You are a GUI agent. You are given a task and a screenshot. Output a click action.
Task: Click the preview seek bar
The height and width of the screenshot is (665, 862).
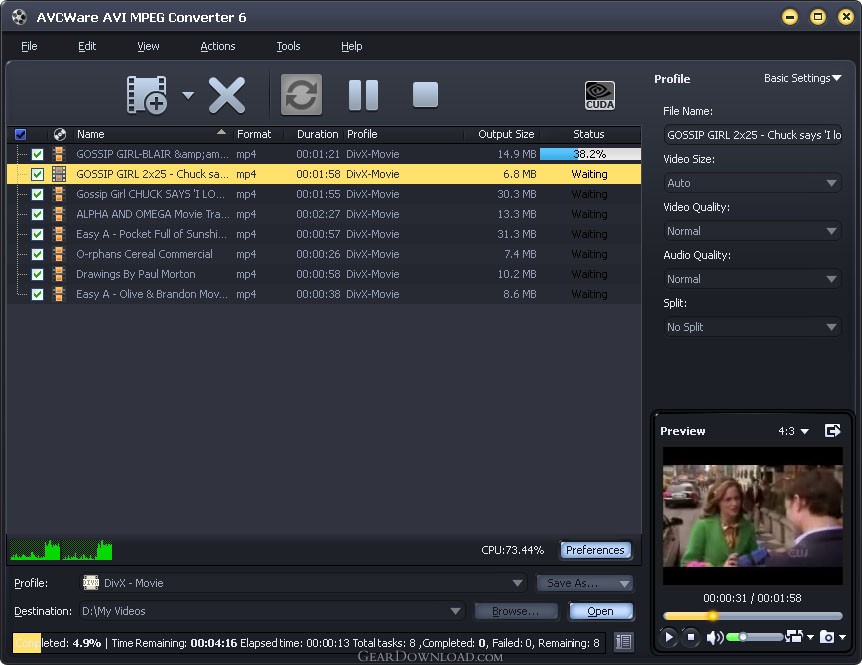tap(753, 616)
